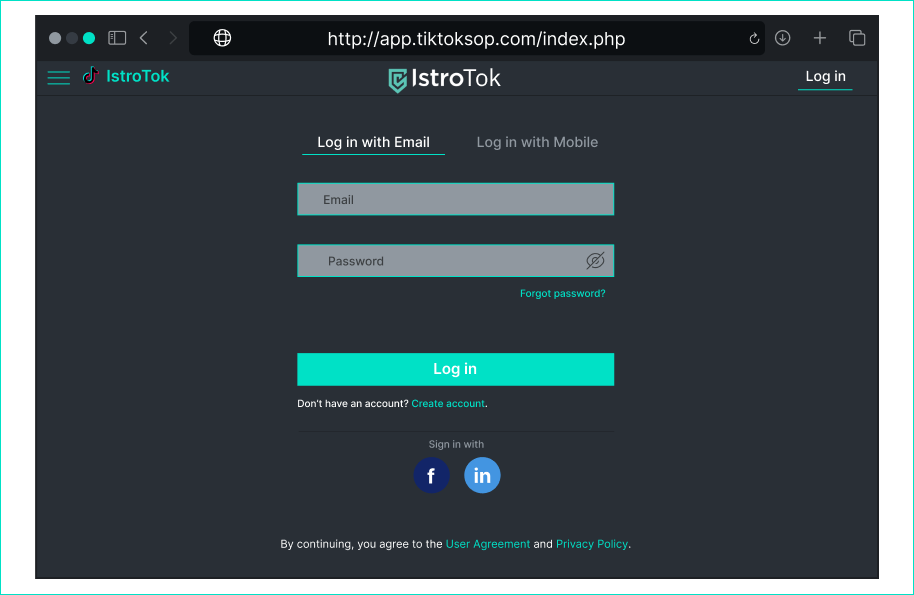Toggle password visibility eye icon

click(595, 261)
